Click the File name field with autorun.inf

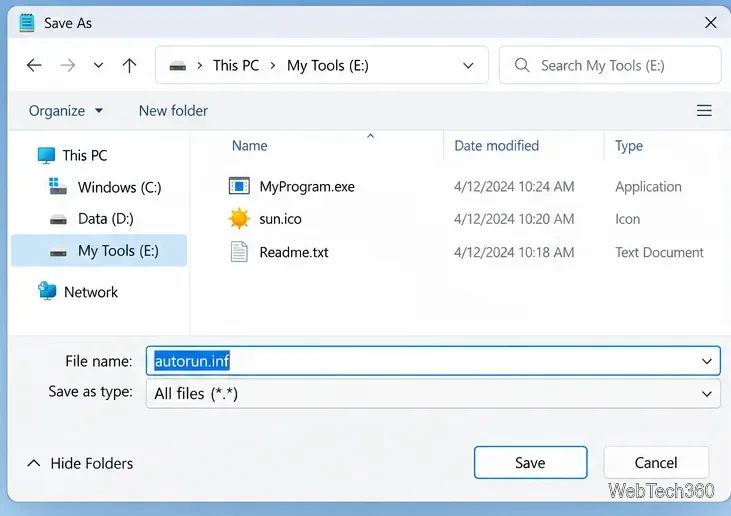point(433,361)
